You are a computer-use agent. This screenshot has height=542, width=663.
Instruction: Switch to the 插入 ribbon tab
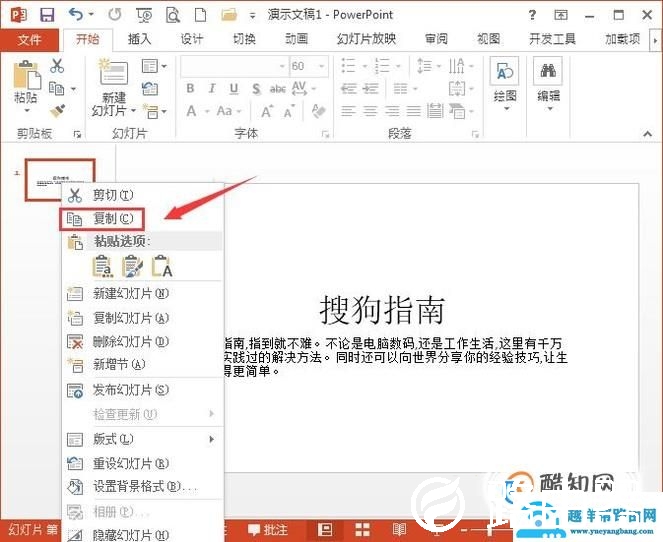coord(140,39)
